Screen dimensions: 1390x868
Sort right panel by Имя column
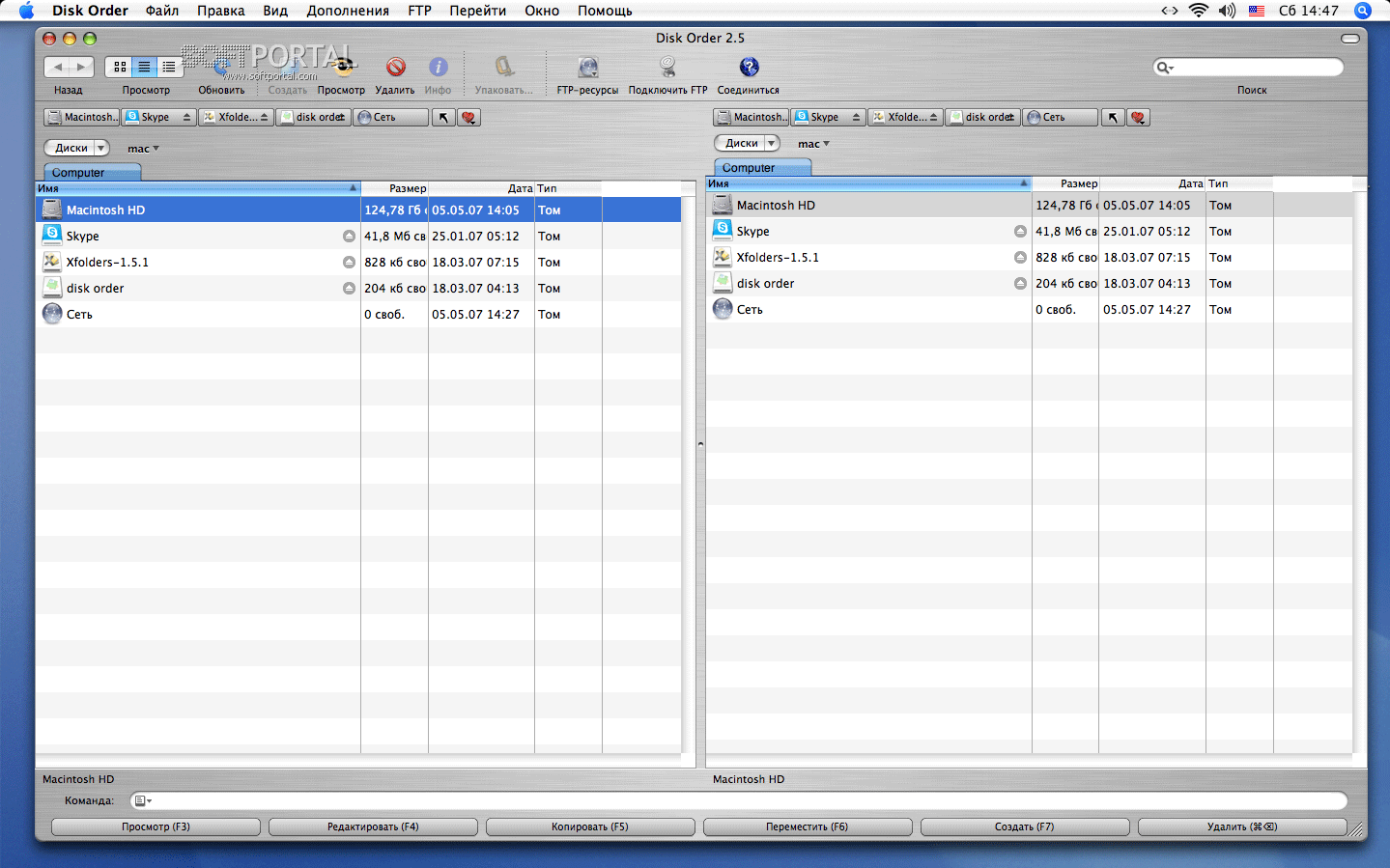(868, 183)
